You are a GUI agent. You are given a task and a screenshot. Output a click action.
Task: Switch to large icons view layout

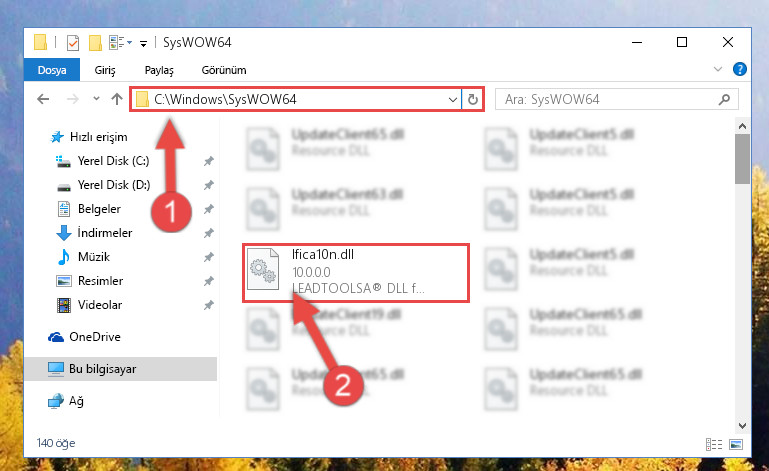(736, 445)
